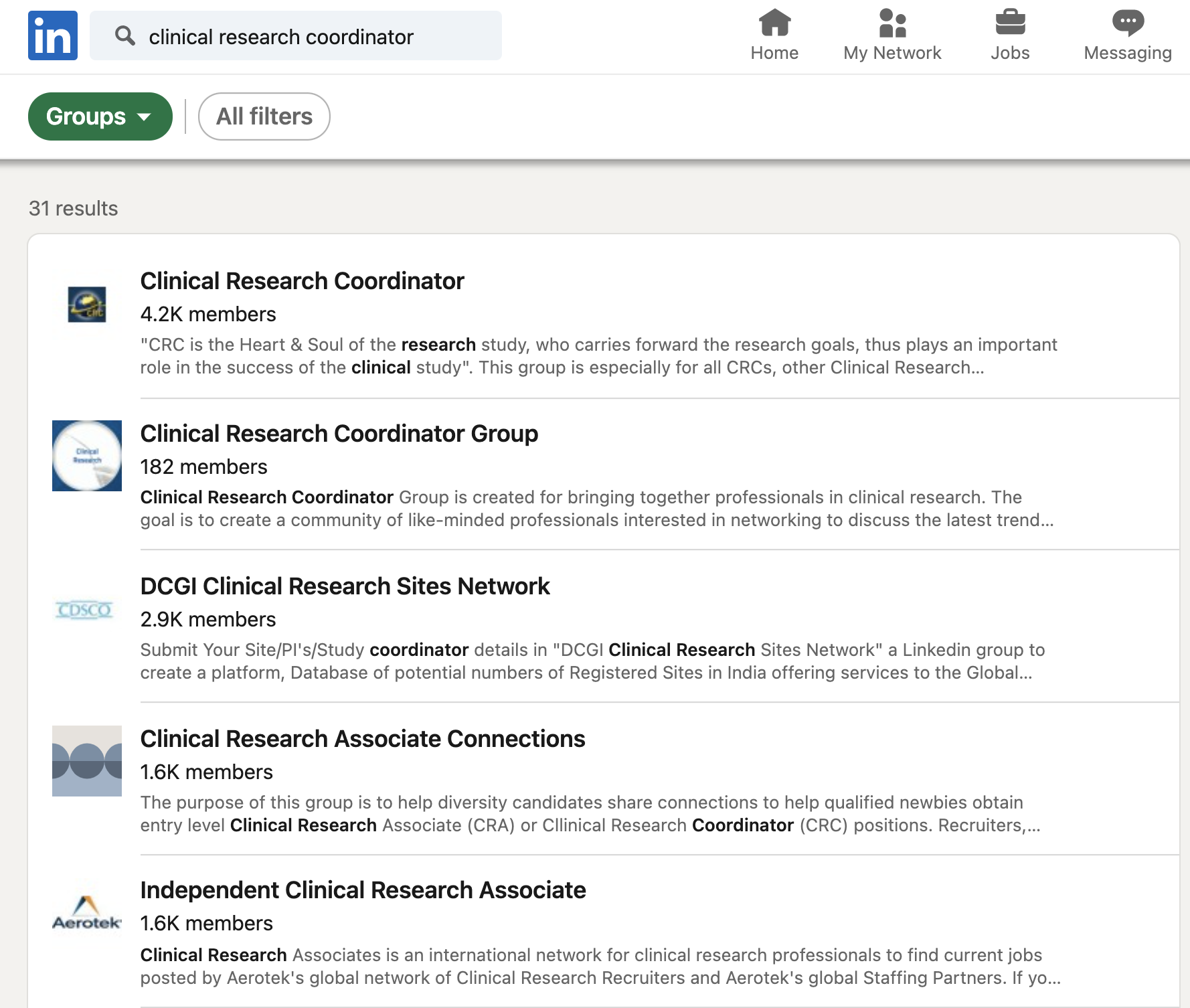The width and height of the screenshot is (1190, 1008).
Task: Open the Clinical Research Coordinator group title
Action: [302, 281]
